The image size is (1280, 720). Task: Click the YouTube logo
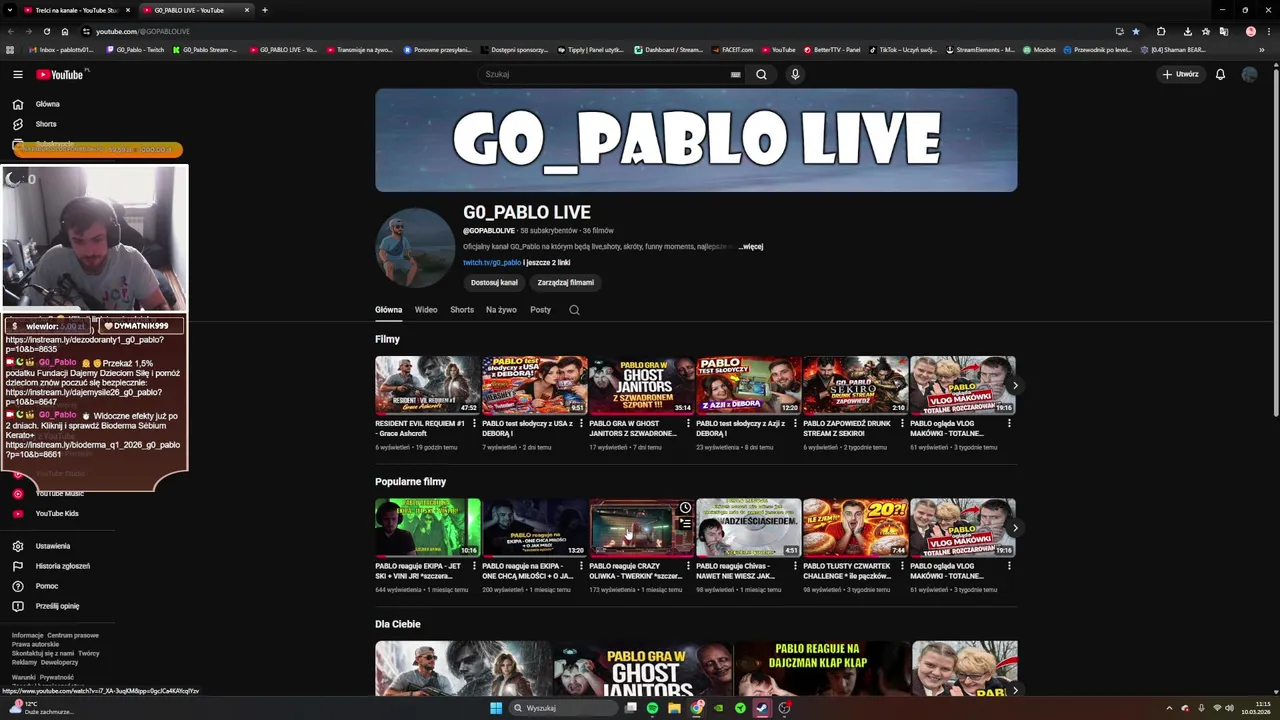[x=61, y=74]
